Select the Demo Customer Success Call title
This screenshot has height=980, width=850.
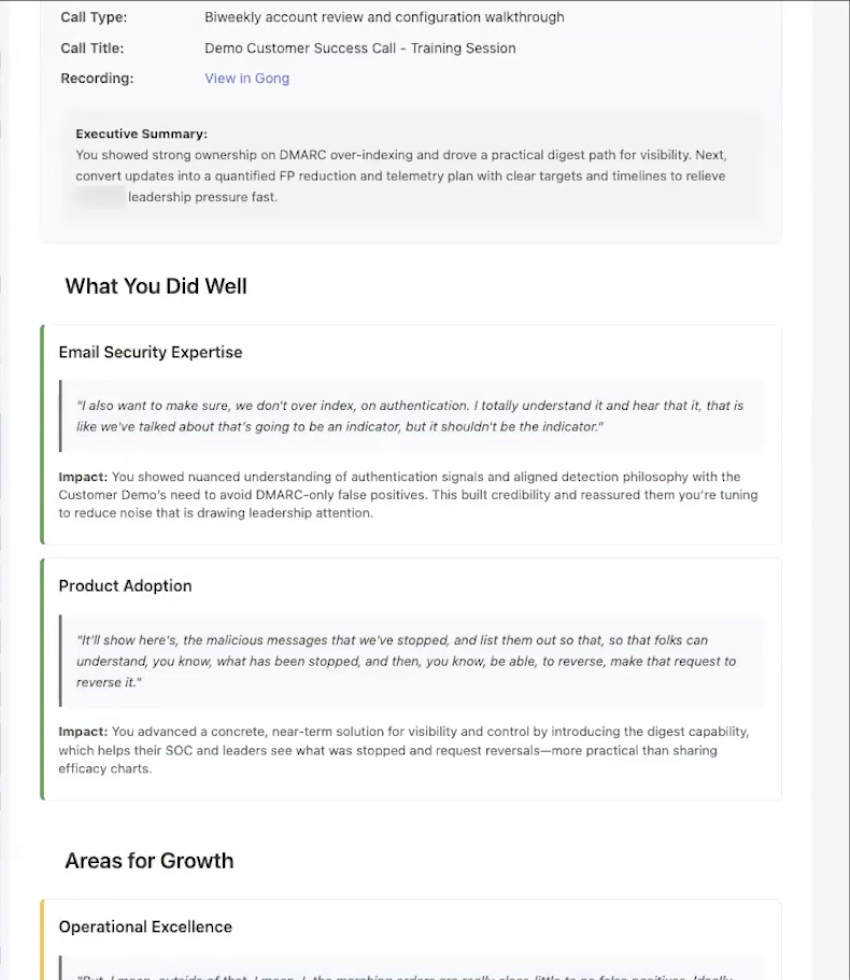tap(360, 48)
